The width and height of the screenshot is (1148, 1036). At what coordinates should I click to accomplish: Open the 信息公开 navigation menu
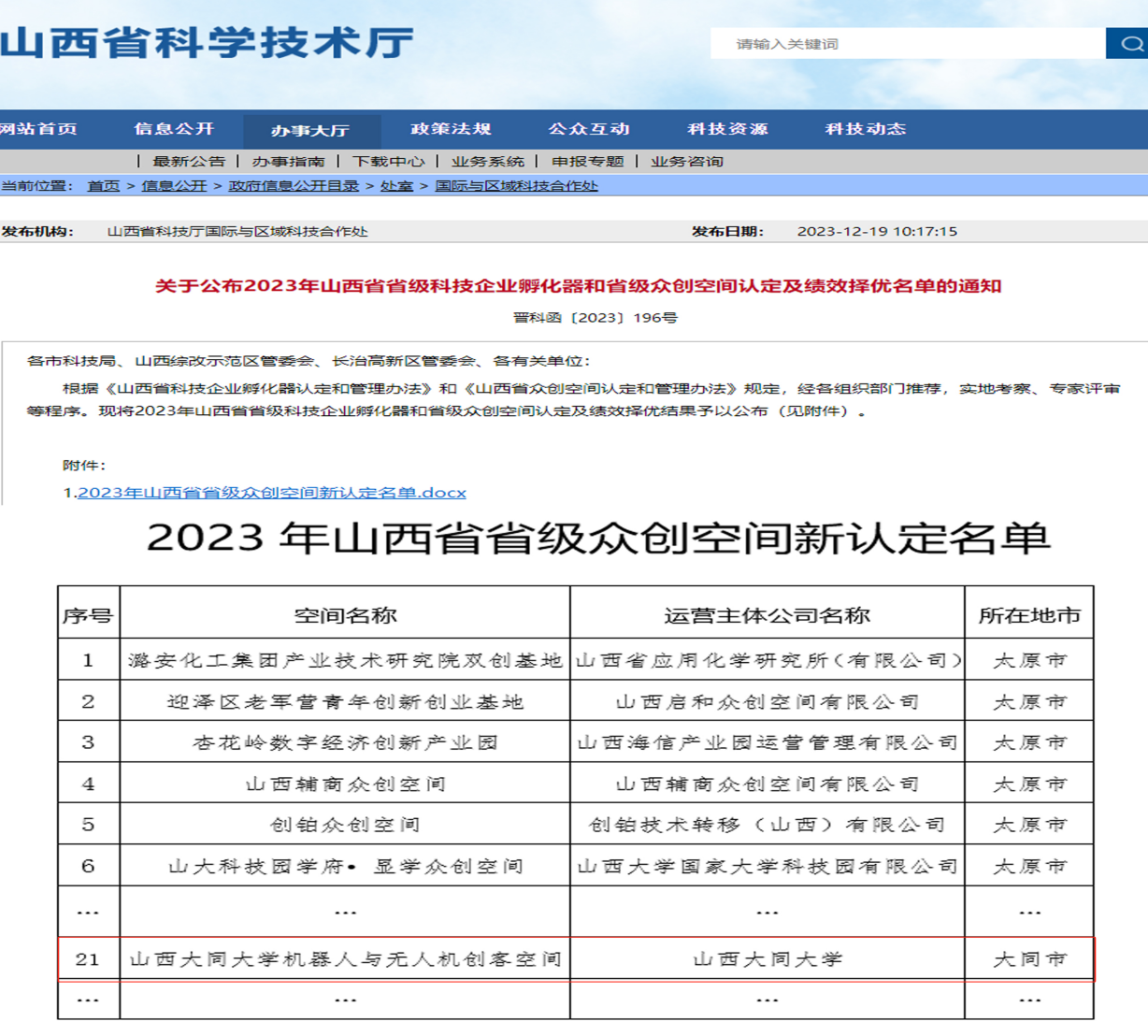pos(174,129)
